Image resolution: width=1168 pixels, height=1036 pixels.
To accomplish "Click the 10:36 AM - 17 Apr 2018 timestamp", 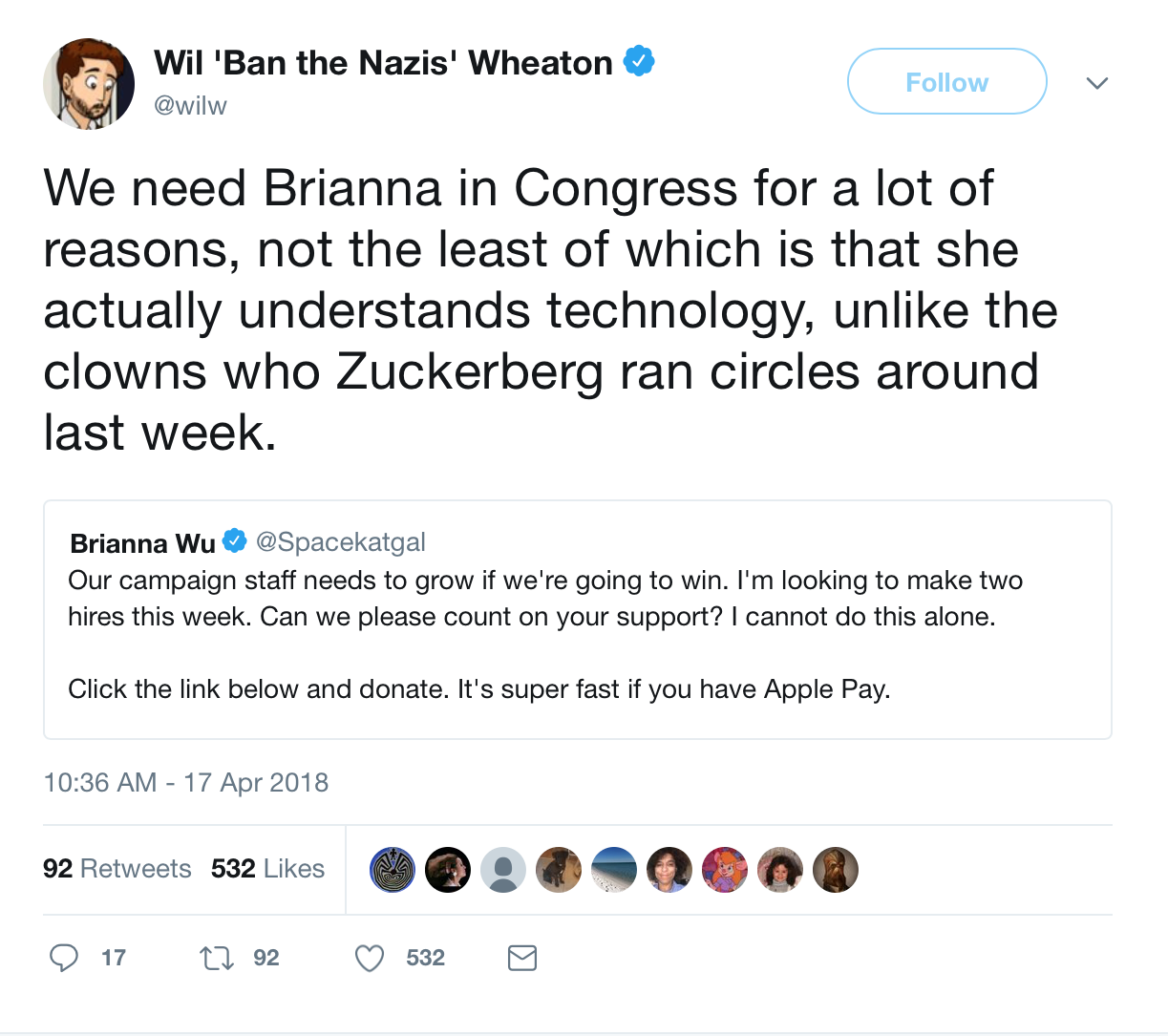I will coord(186,783).
